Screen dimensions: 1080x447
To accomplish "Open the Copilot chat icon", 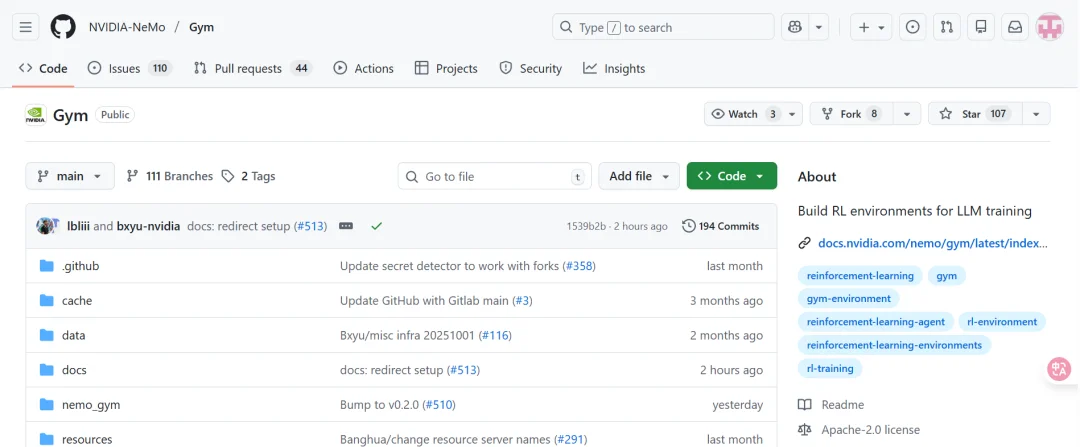I will pos(795,27).
